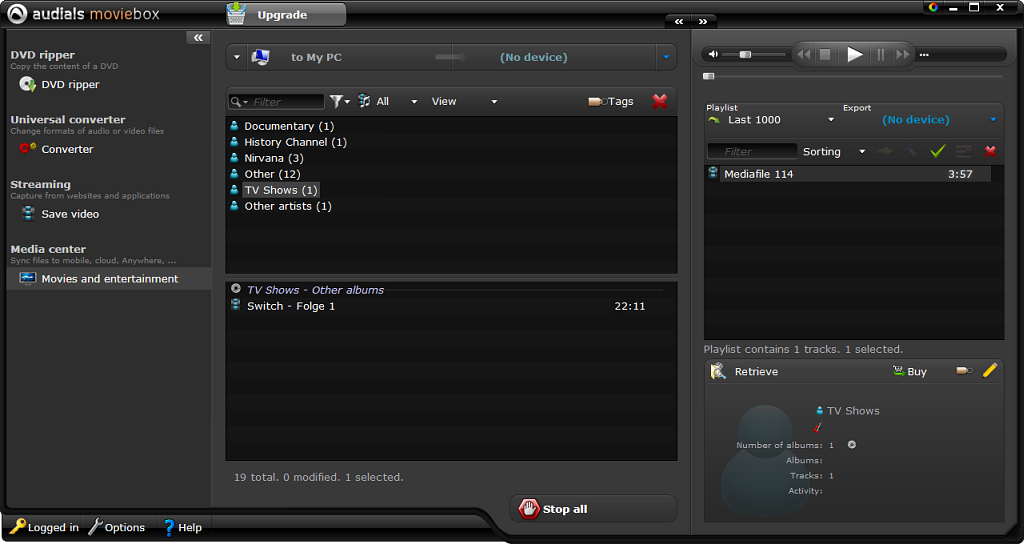Click the player stop button
This screenshot has width=1024, height=544.
click(x=825, y=55)
